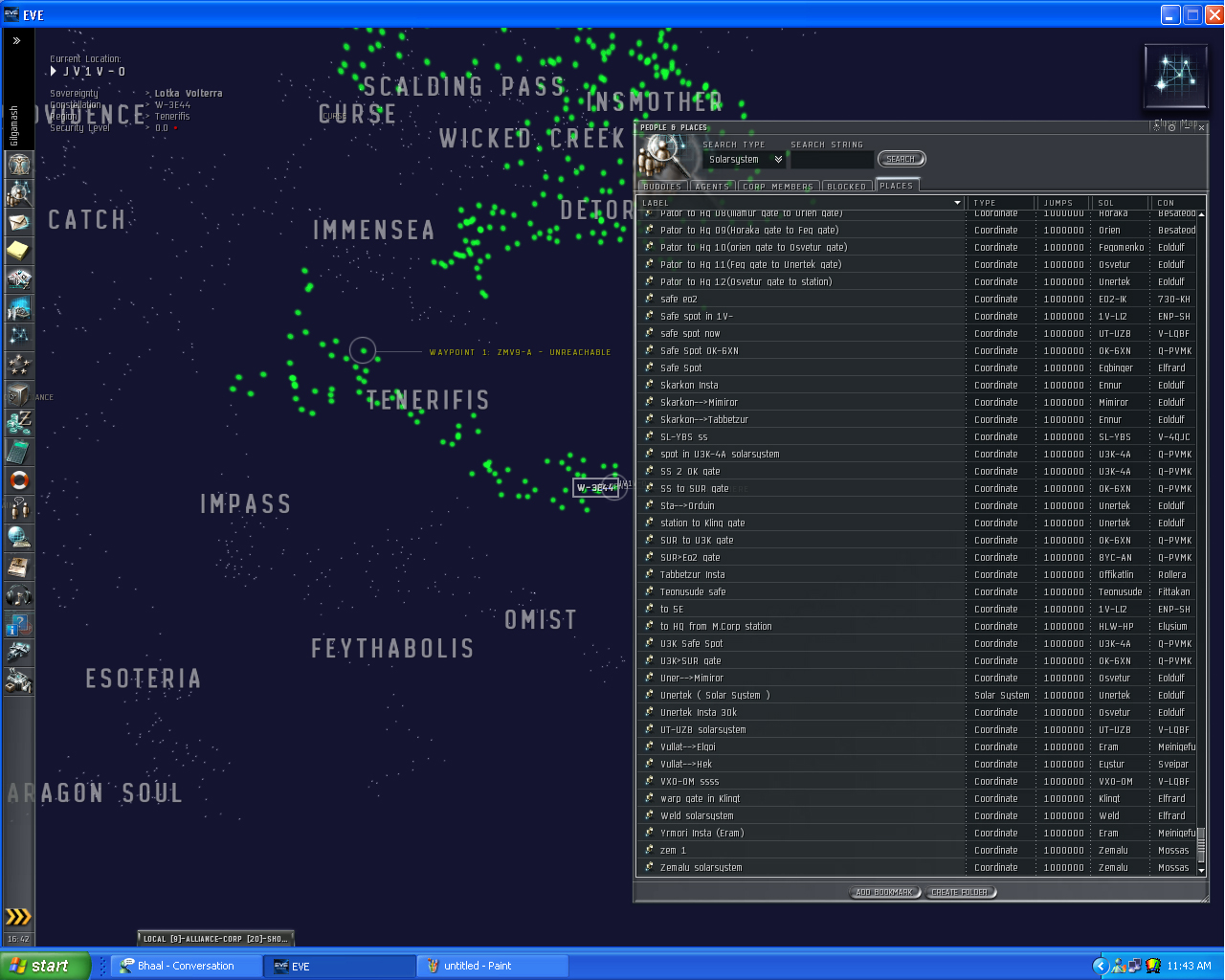Sort by the Type column header

tap(1001, 203)
